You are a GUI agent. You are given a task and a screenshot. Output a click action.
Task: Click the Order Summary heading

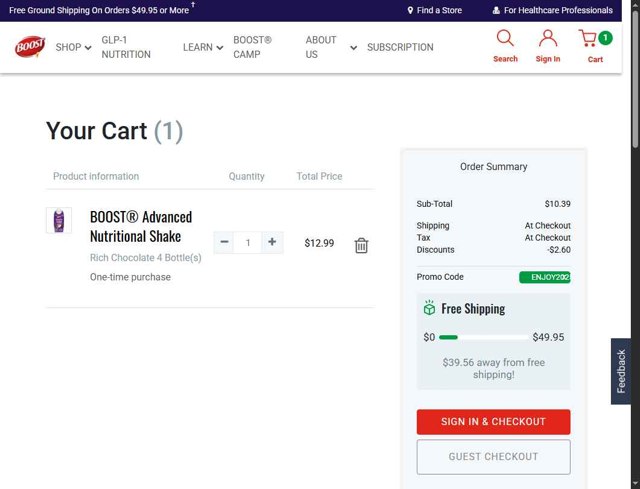pyautogui.click(x=493, y=167)
